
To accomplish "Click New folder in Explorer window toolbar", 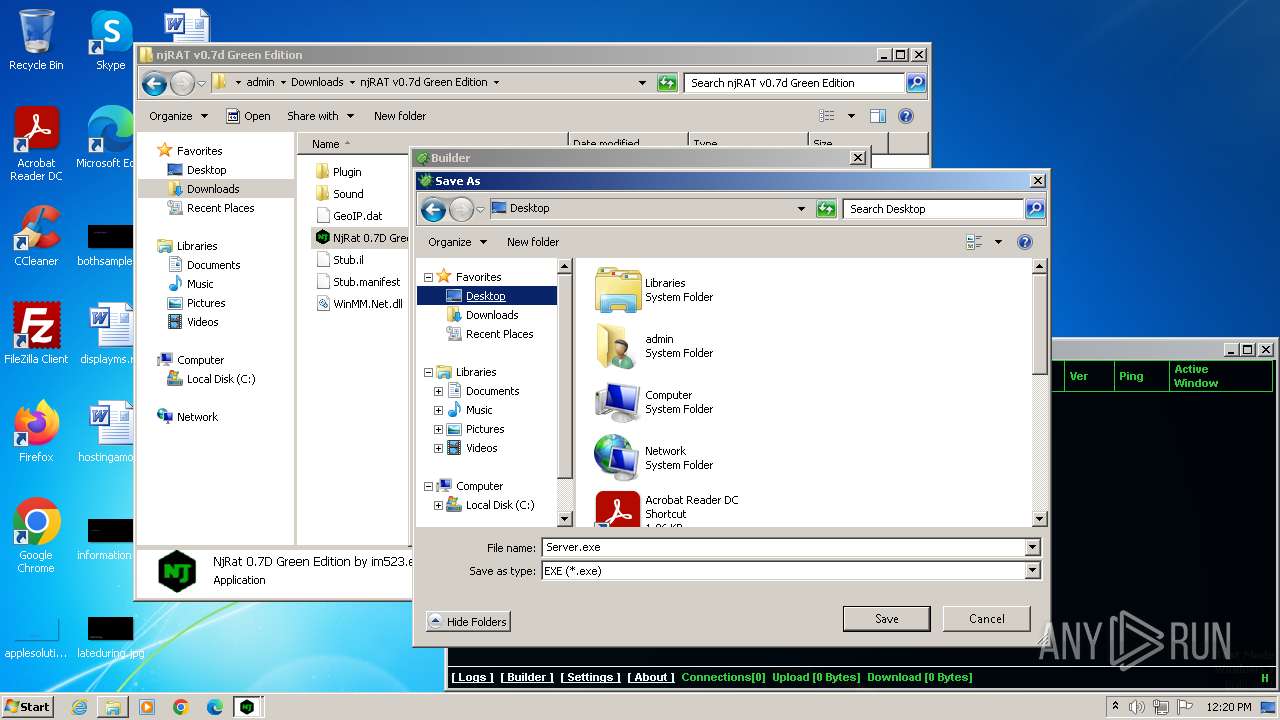I will (400, 116).
